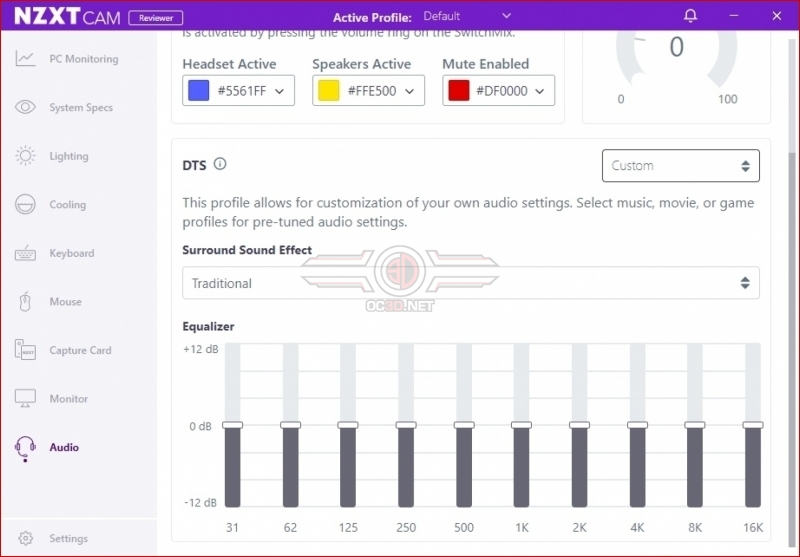The image size is (800, 557).
Task: Open notifications bell
Action: click(690, 16)
